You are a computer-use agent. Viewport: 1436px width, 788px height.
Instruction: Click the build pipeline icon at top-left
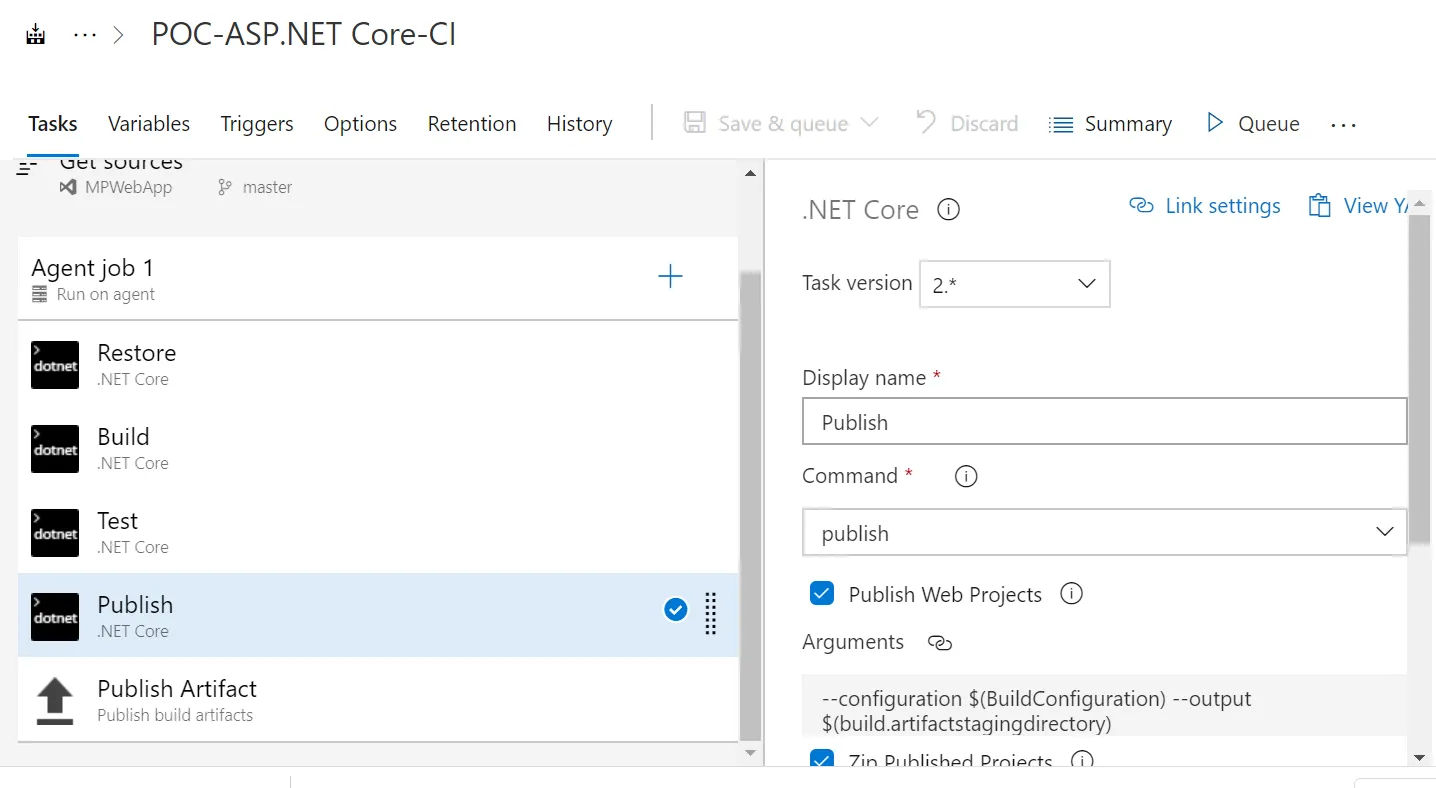pyautogui.click(x=36, y=34)
